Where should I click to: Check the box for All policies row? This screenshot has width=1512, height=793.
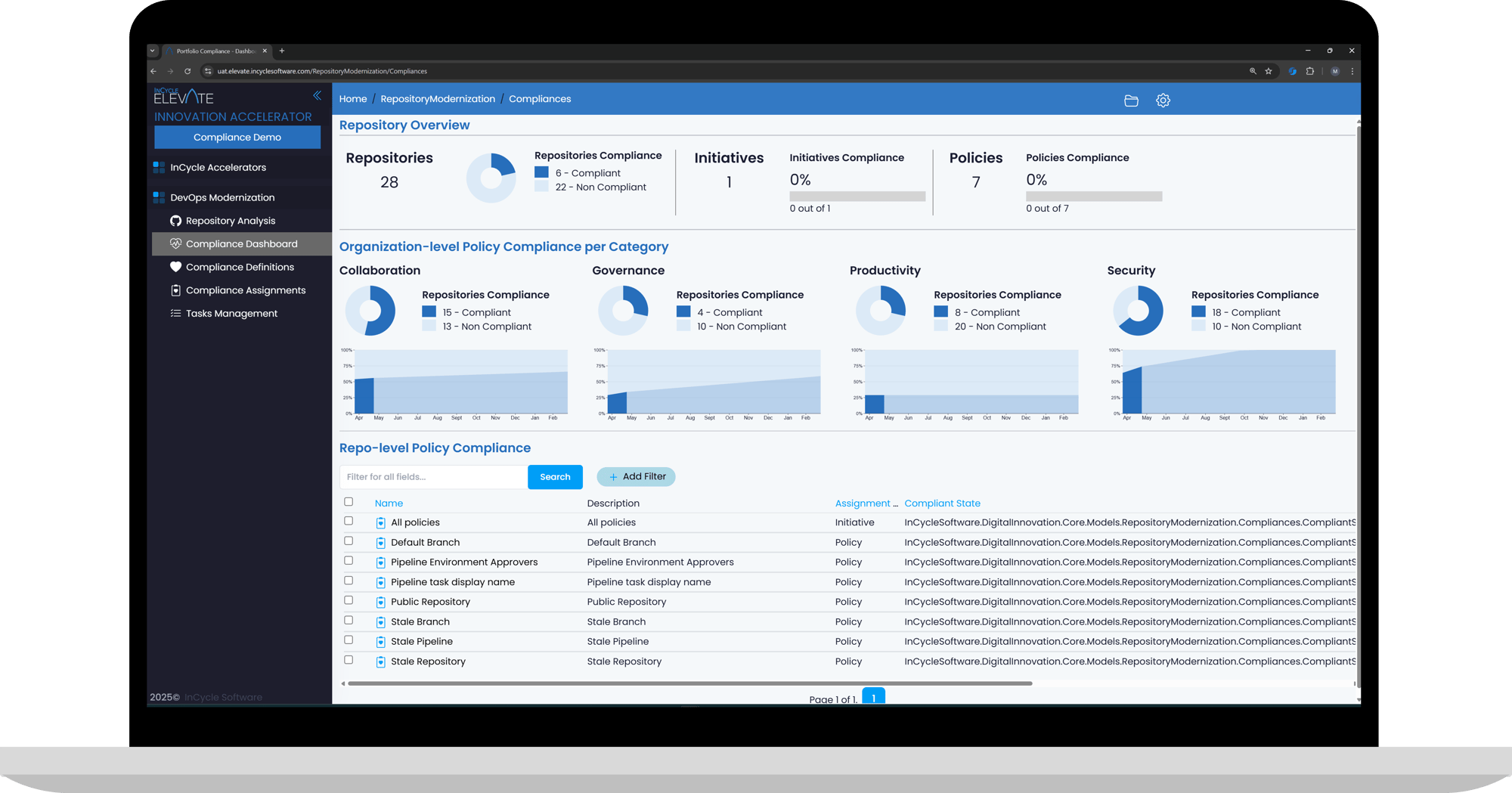pos(349,522)
